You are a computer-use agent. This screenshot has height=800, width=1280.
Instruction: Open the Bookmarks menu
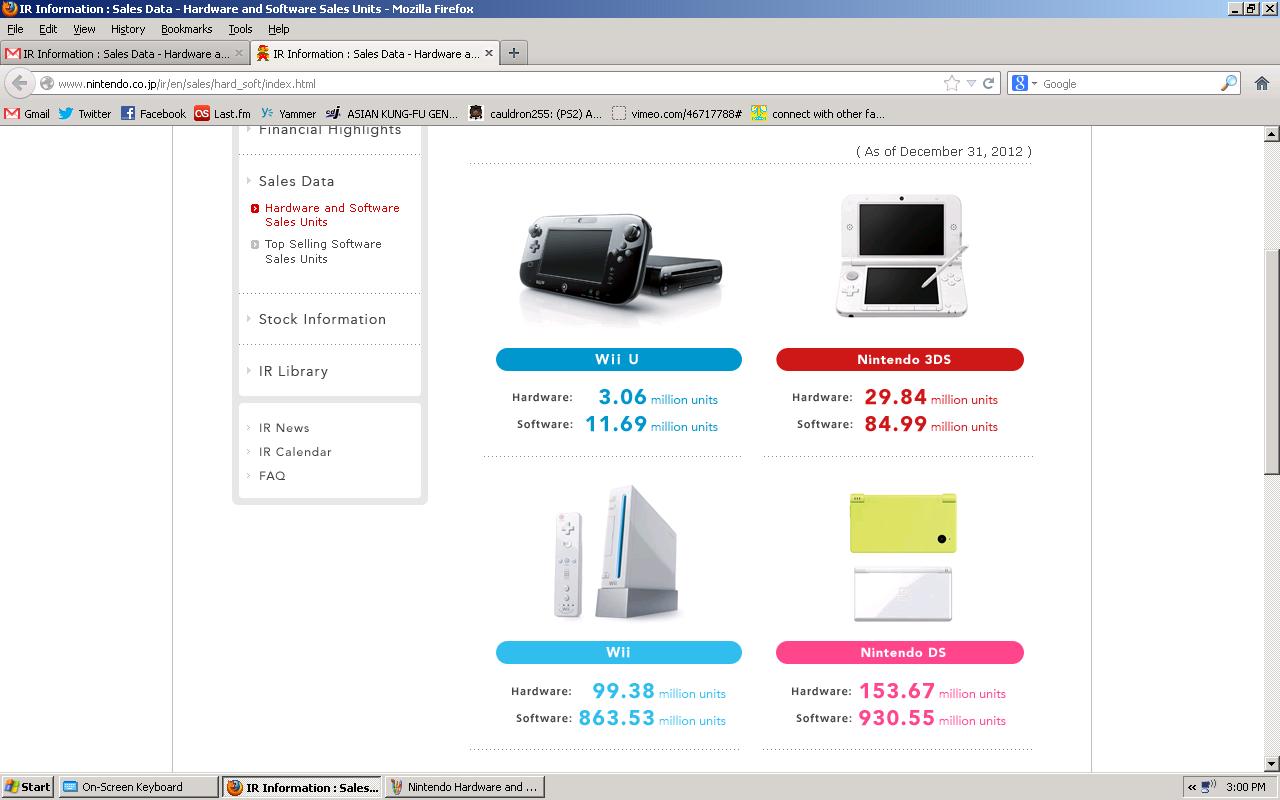click(186, 29)
